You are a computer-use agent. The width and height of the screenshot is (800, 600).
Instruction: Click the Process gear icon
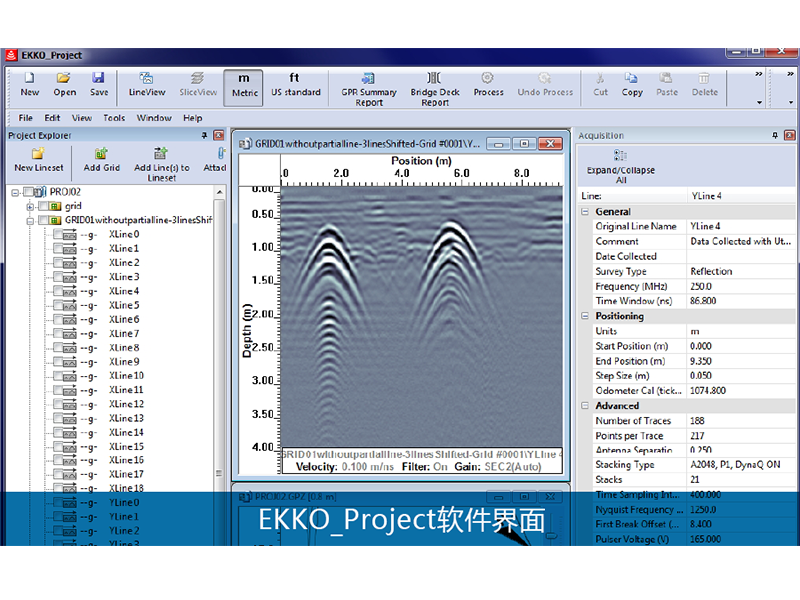pyautogui.click(x=488, y=78)
